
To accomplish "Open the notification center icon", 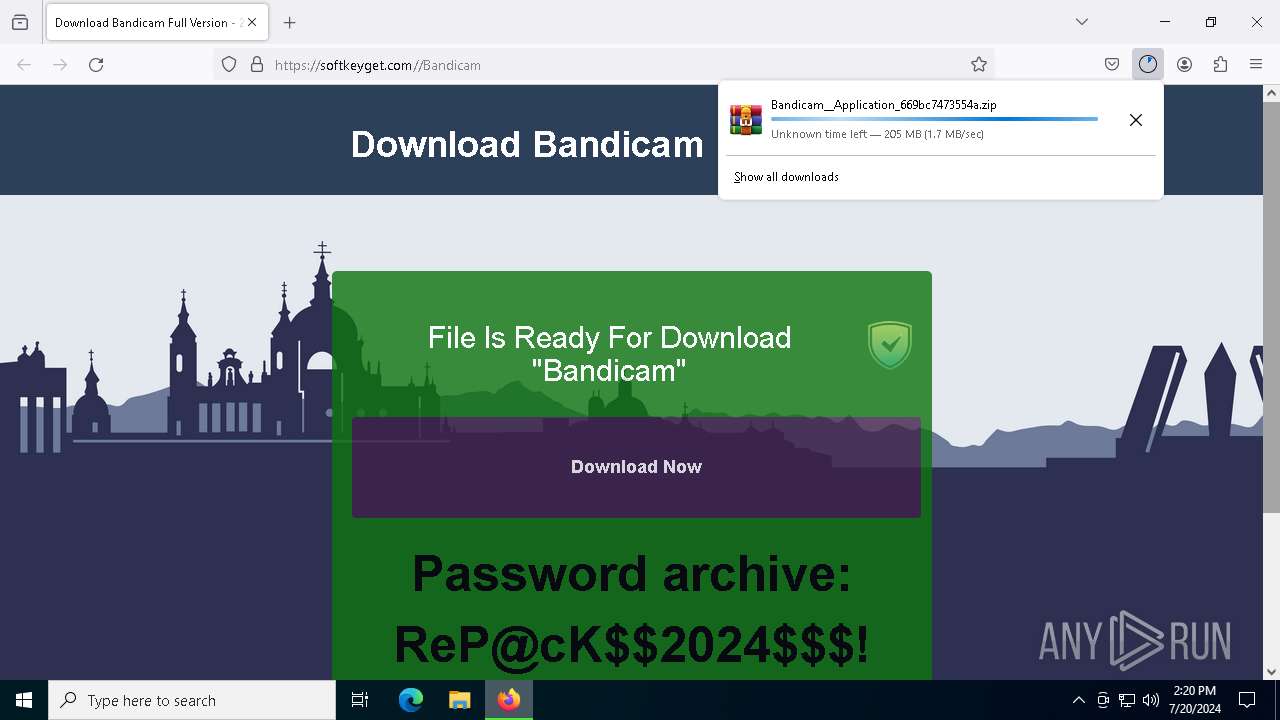I will coord(1247,700).
